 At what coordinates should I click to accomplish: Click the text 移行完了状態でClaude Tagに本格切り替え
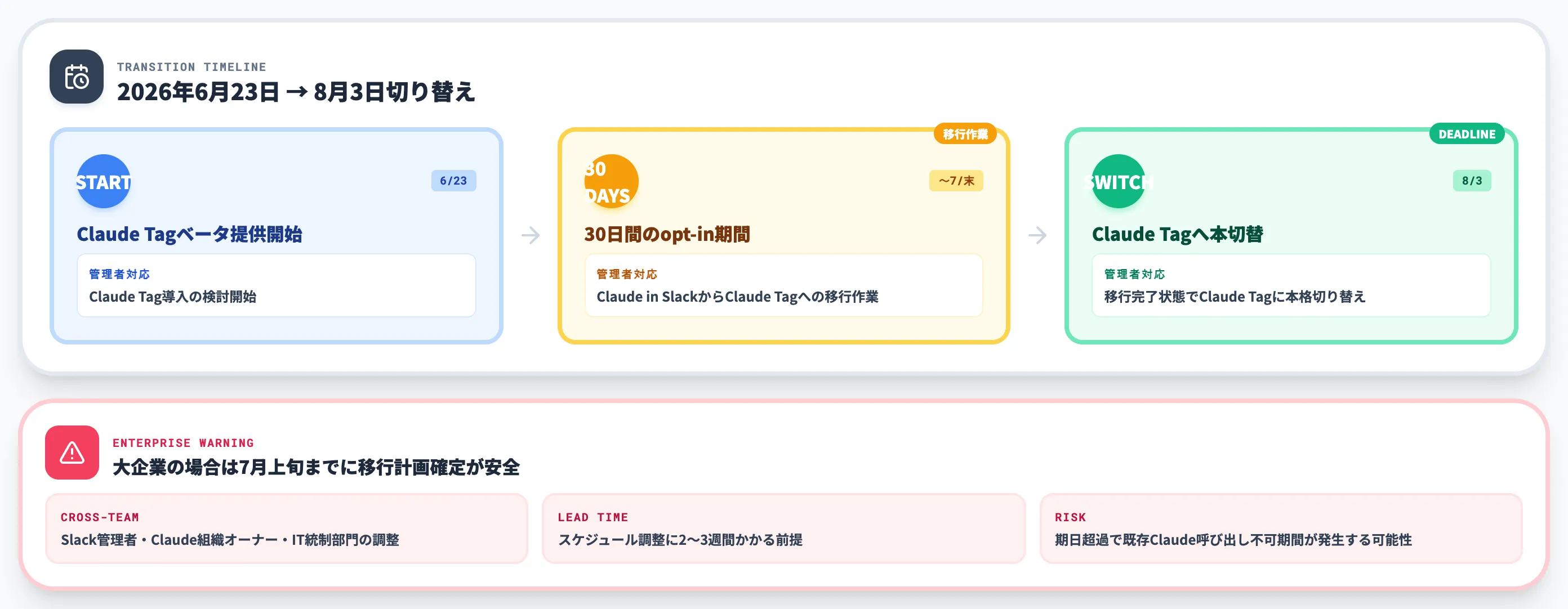(x=1235, y=297)
